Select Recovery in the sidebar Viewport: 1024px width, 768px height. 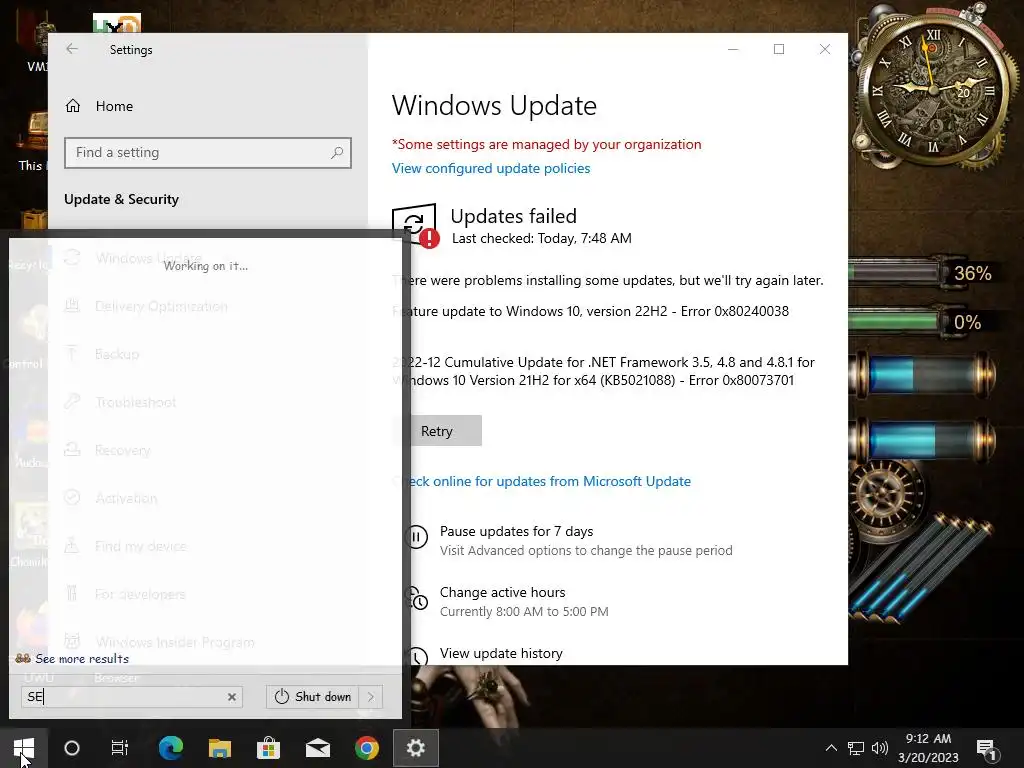point(122,451)
